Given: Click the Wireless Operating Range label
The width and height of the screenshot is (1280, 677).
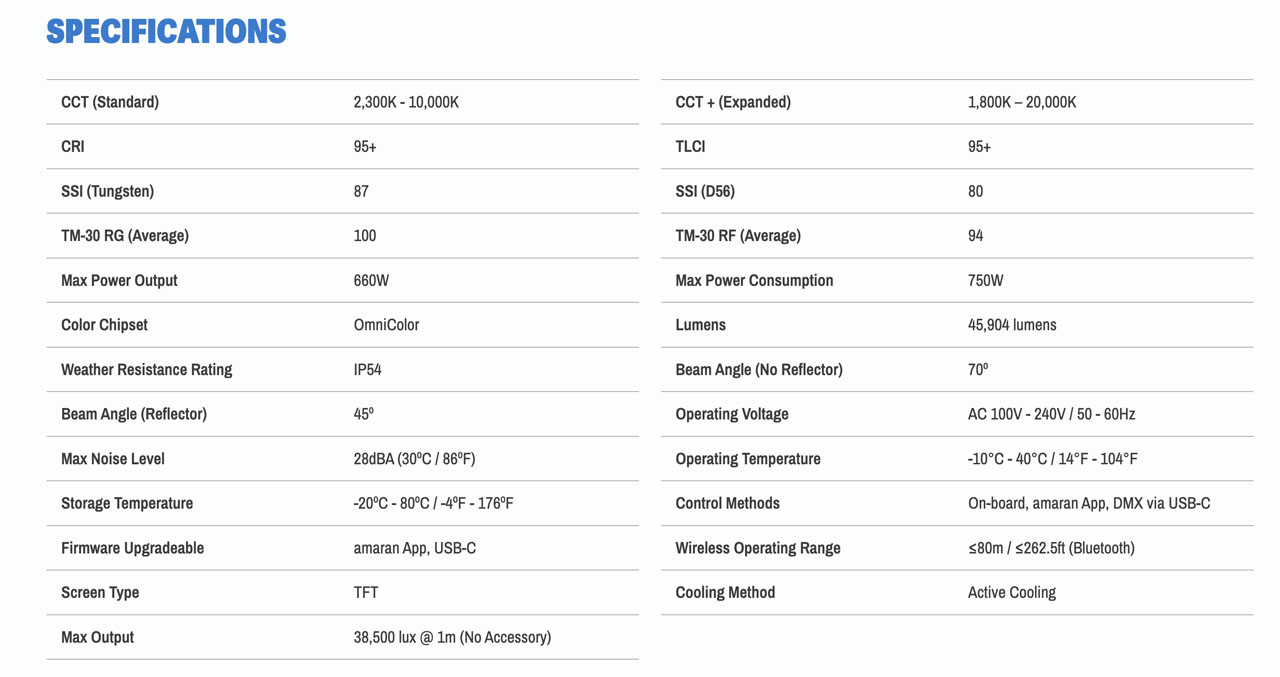Looking at the screenshot, I should click(x=758, y=548).
